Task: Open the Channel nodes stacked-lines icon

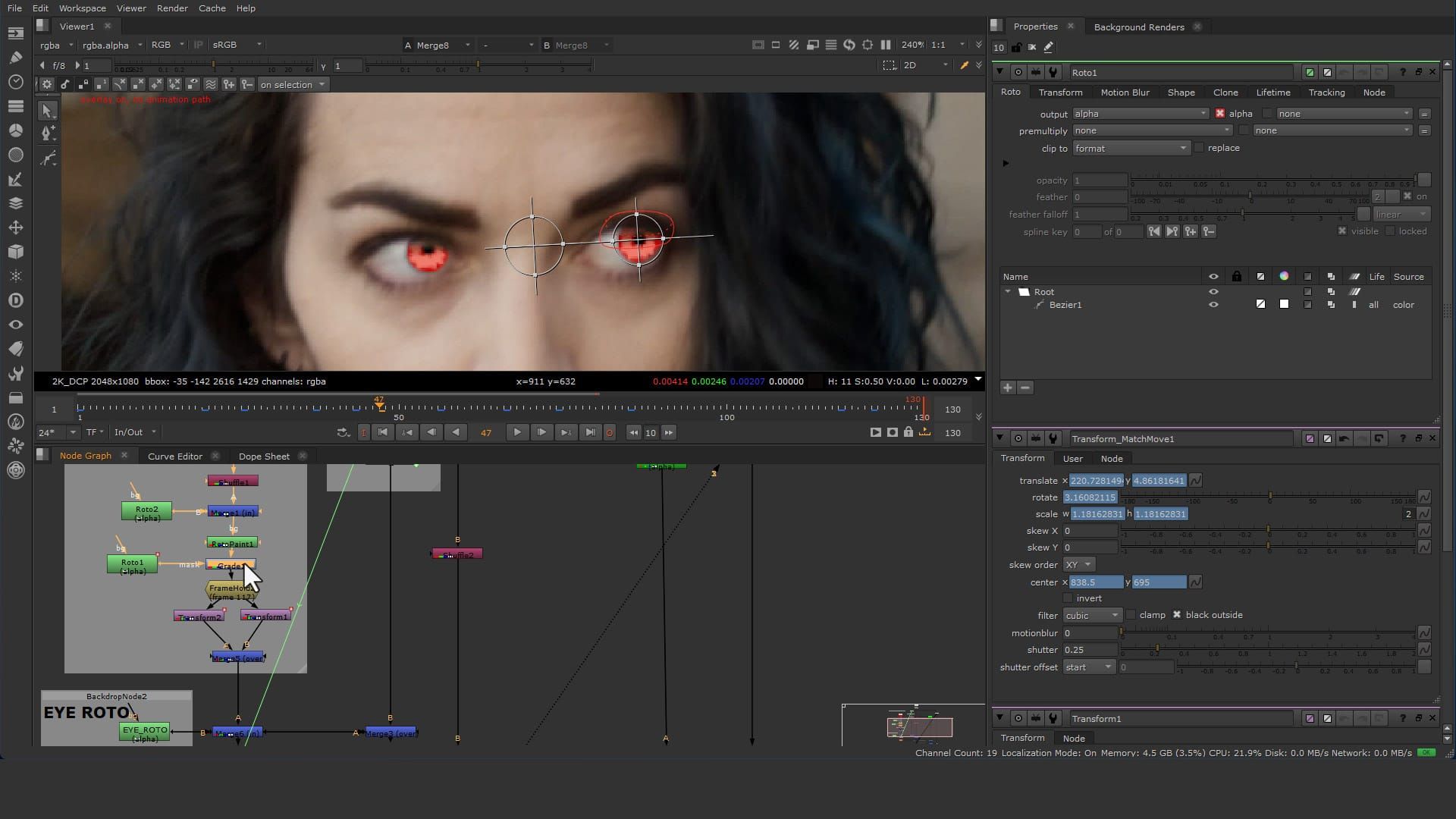Action: 15,106
